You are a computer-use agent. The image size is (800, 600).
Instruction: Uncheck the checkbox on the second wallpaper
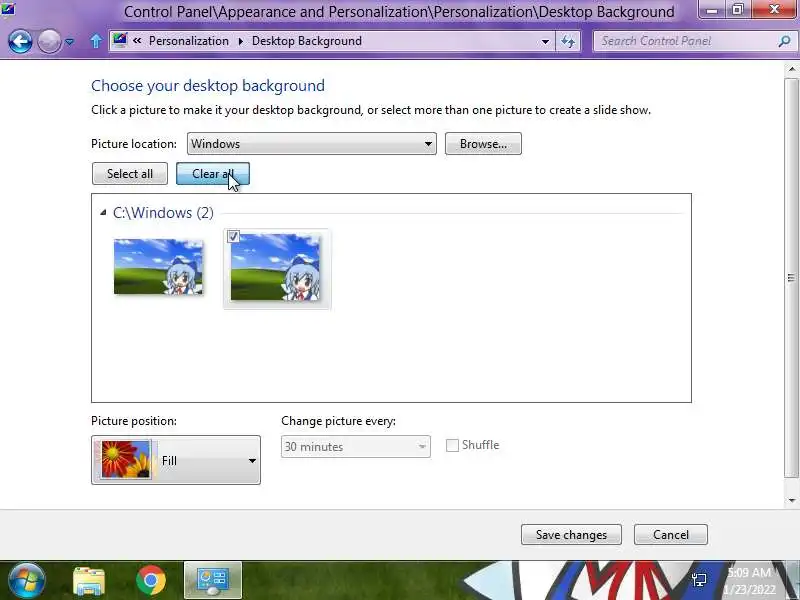233,236
